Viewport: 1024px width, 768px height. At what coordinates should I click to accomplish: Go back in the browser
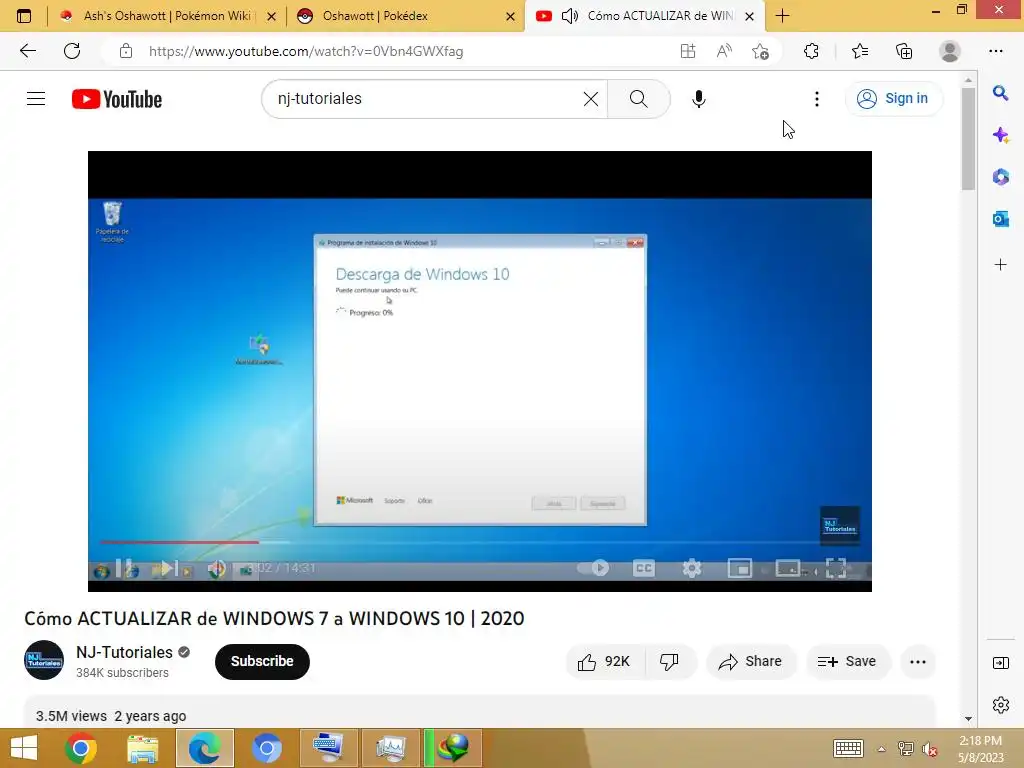pyautogui.click(x=27, y=51)
